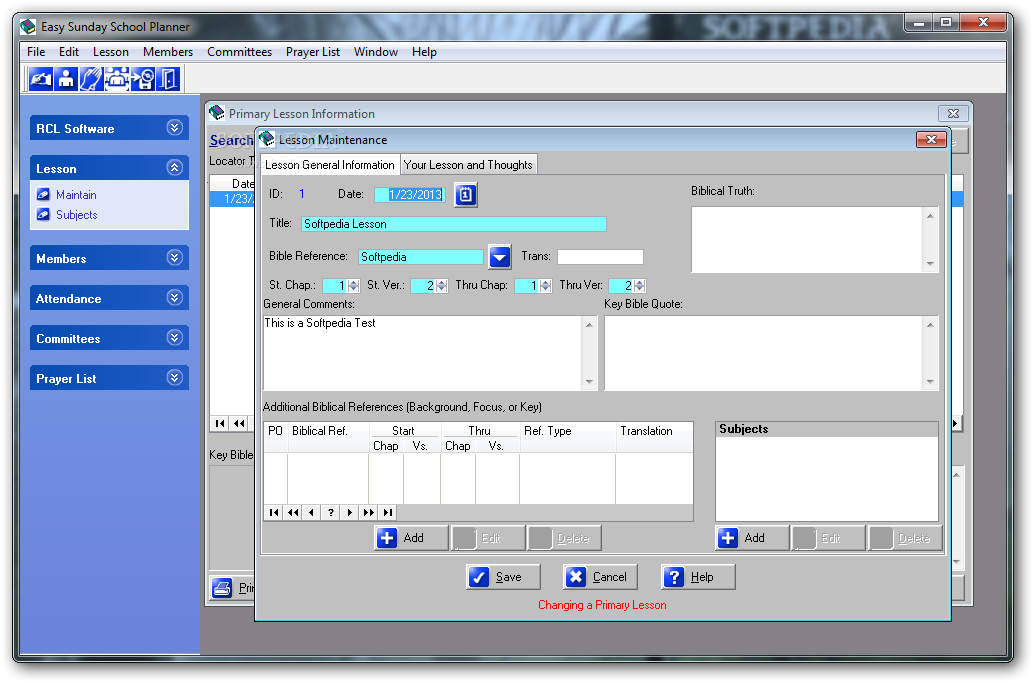Open Maintain link in Lesson panel
This screenshot has width=1034, height=683.
76,194
